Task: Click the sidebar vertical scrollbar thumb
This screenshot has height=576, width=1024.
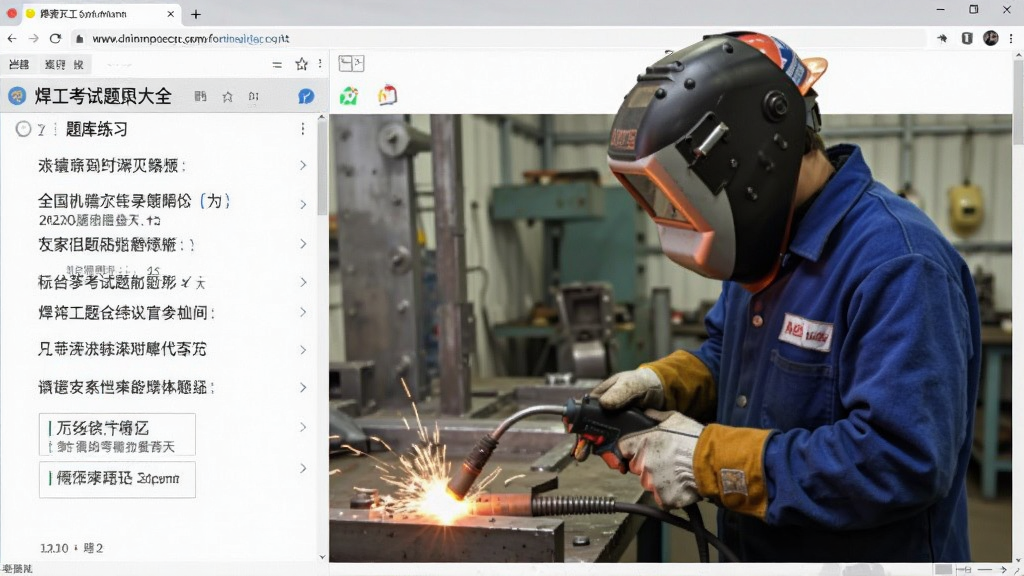Action: coord(322,168)
